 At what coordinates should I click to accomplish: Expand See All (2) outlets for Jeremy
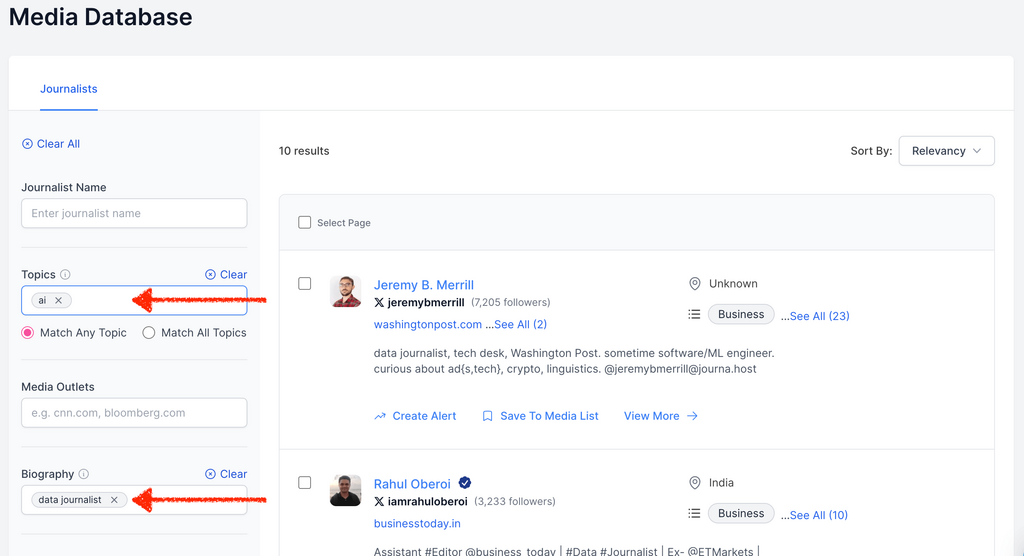[x=516, y=325]
